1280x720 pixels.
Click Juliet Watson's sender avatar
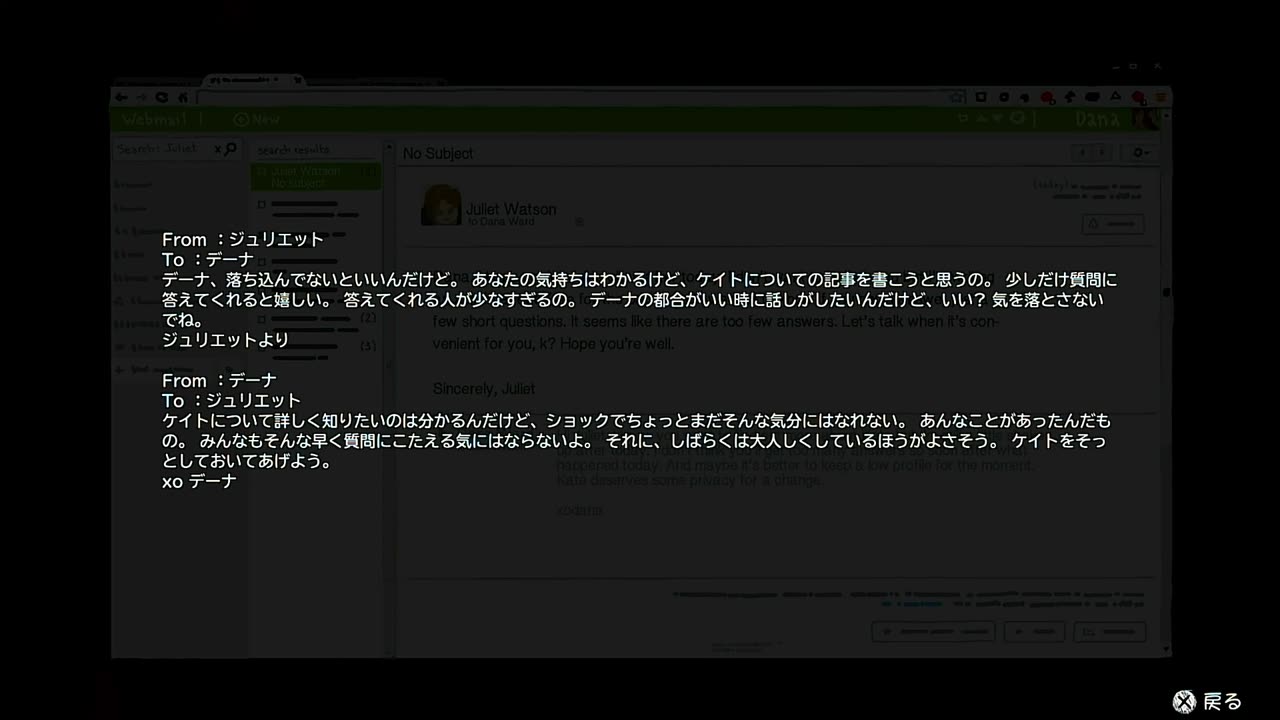[x=441, y=205]
